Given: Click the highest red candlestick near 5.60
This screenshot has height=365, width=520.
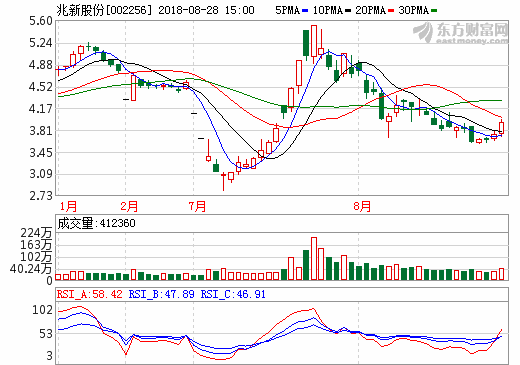Looking at the screenshot, I should tap(314, 41).
